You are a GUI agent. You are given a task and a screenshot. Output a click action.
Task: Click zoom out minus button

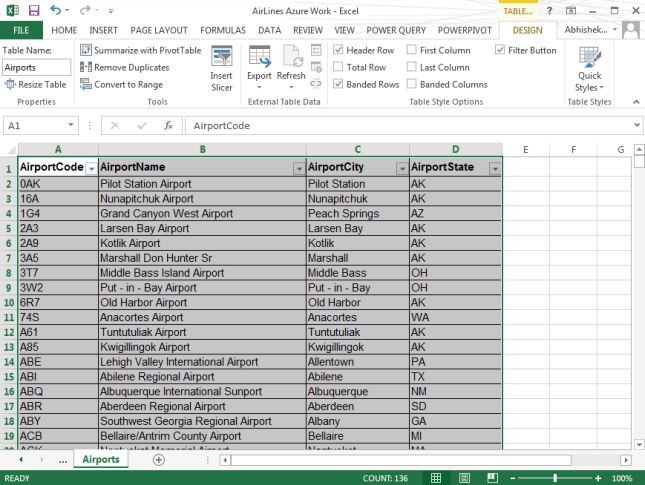pos(513,478)
